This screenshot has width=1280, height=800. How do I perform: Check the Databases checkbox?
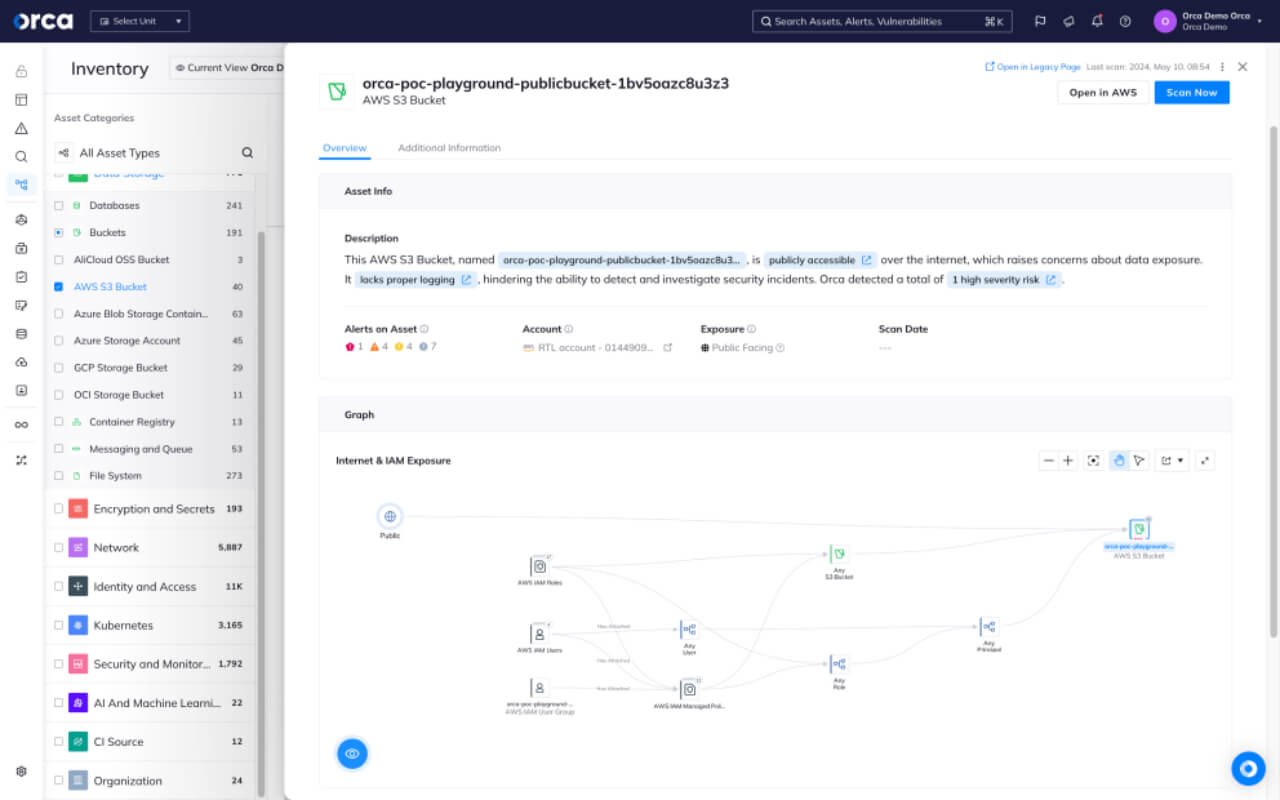[x=58, y=205]
